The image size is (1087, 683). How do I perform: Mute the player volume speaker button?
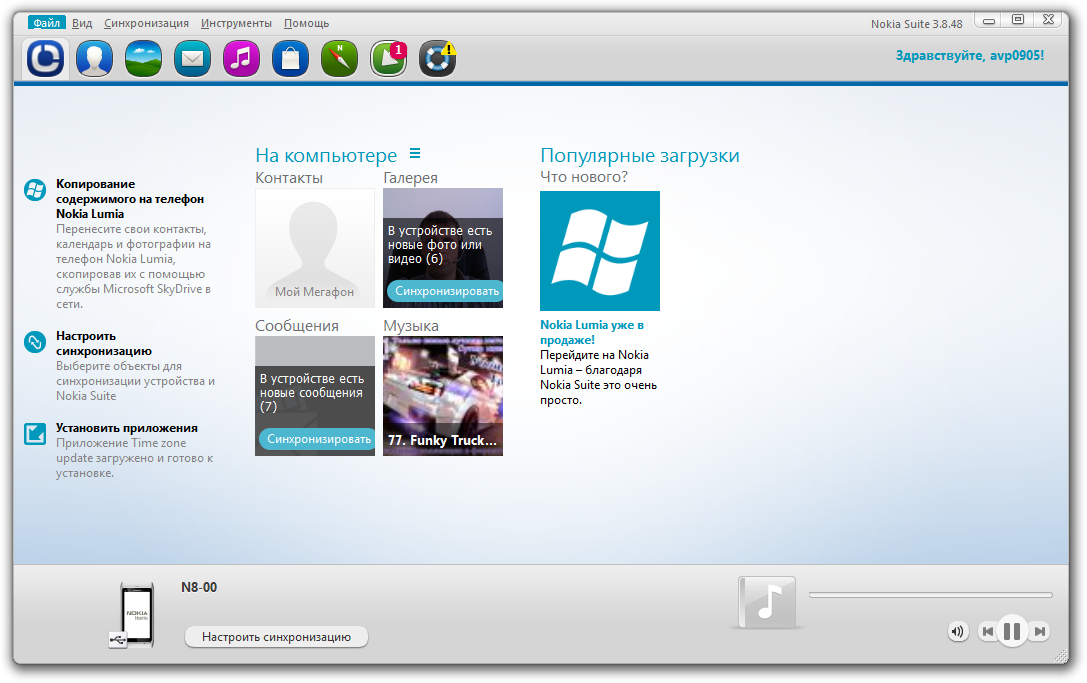pyautogui.click(x=958, y=631)
